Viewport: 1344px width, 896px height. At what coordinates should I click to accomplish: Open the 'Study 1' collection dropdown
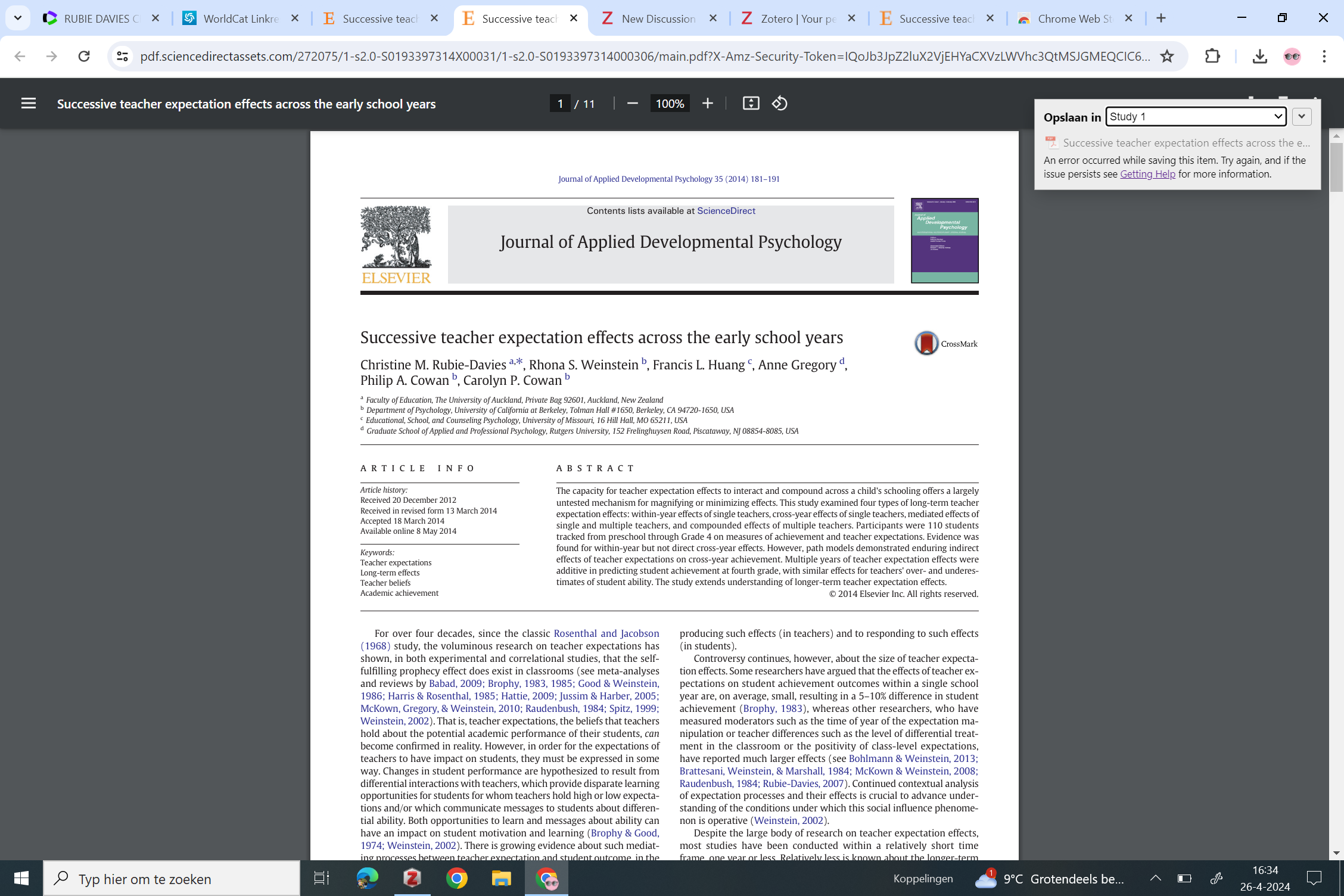1195,117
